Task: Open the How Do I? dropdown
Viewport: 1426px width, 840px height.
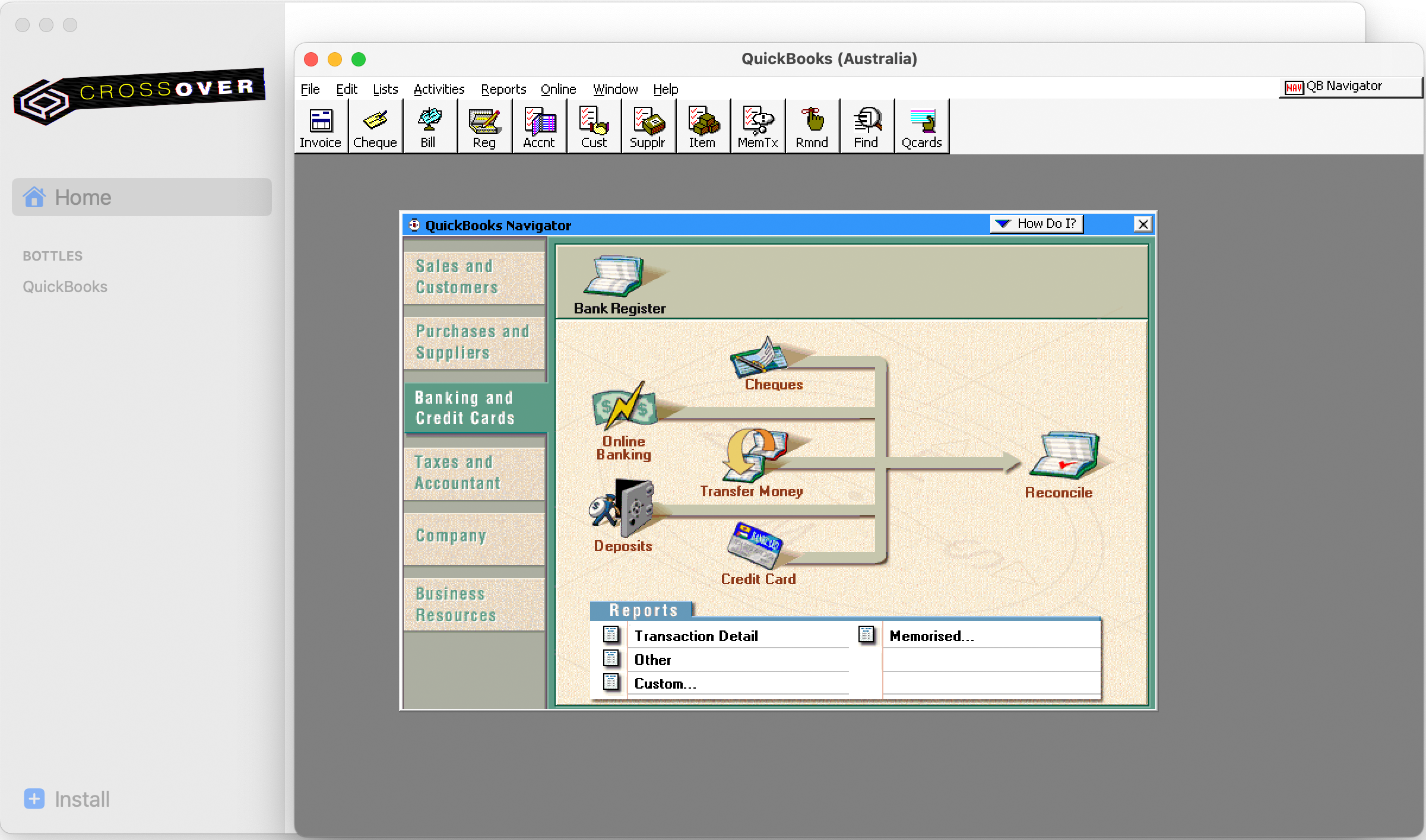Action: click(x=1036, y=224)
